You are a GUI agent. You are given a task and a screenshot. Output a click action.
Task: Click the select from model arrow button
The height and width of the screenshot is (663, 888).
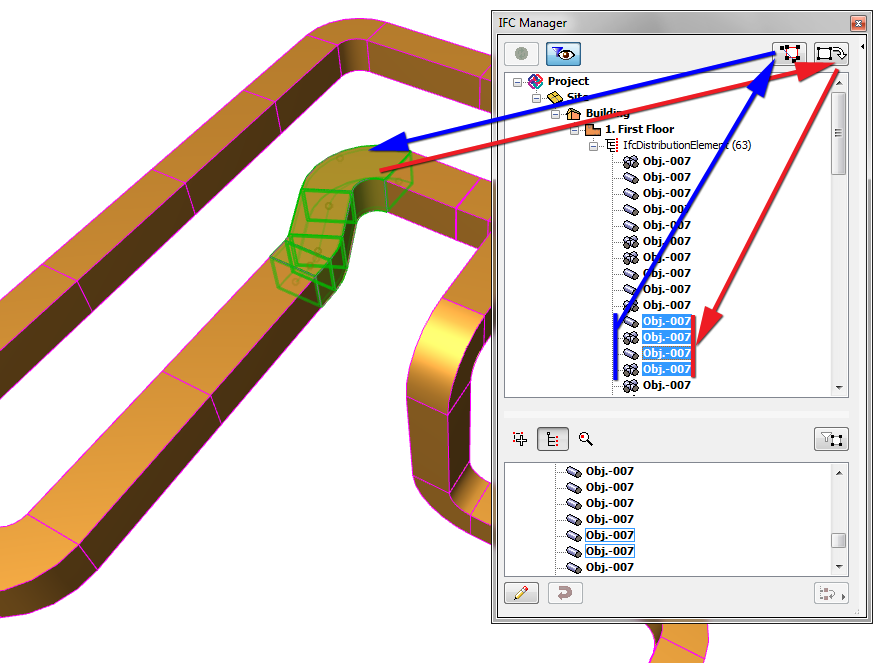click(831, 54)
